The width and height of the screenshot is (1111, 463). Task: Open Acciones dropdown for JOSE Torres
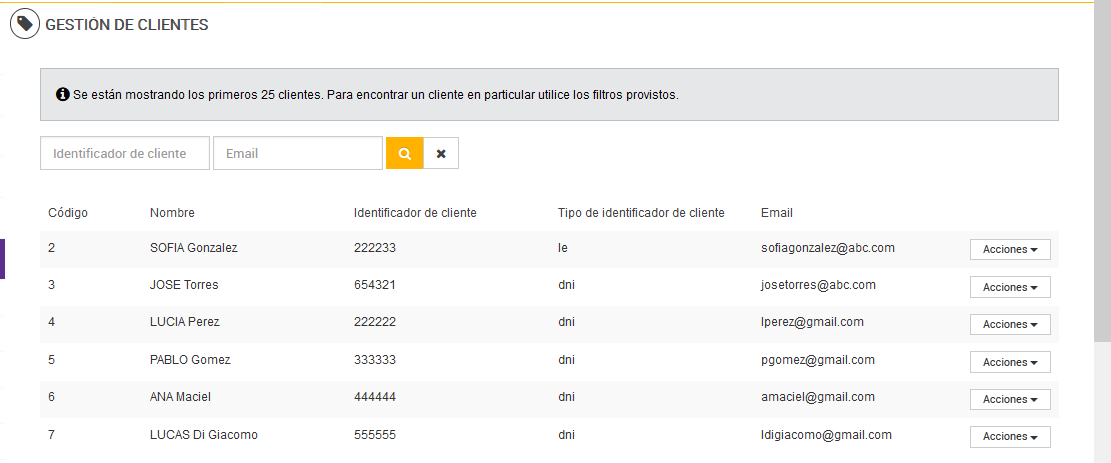coord(1010,287)
